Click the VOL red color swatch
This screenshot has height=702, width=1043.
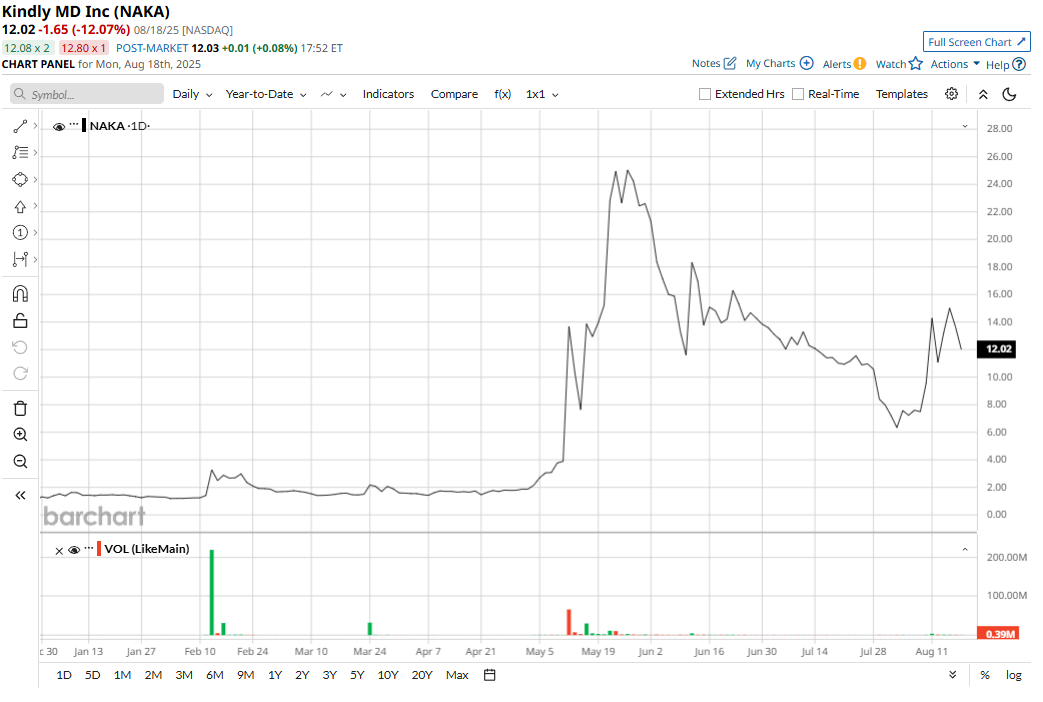click(98, 549)
